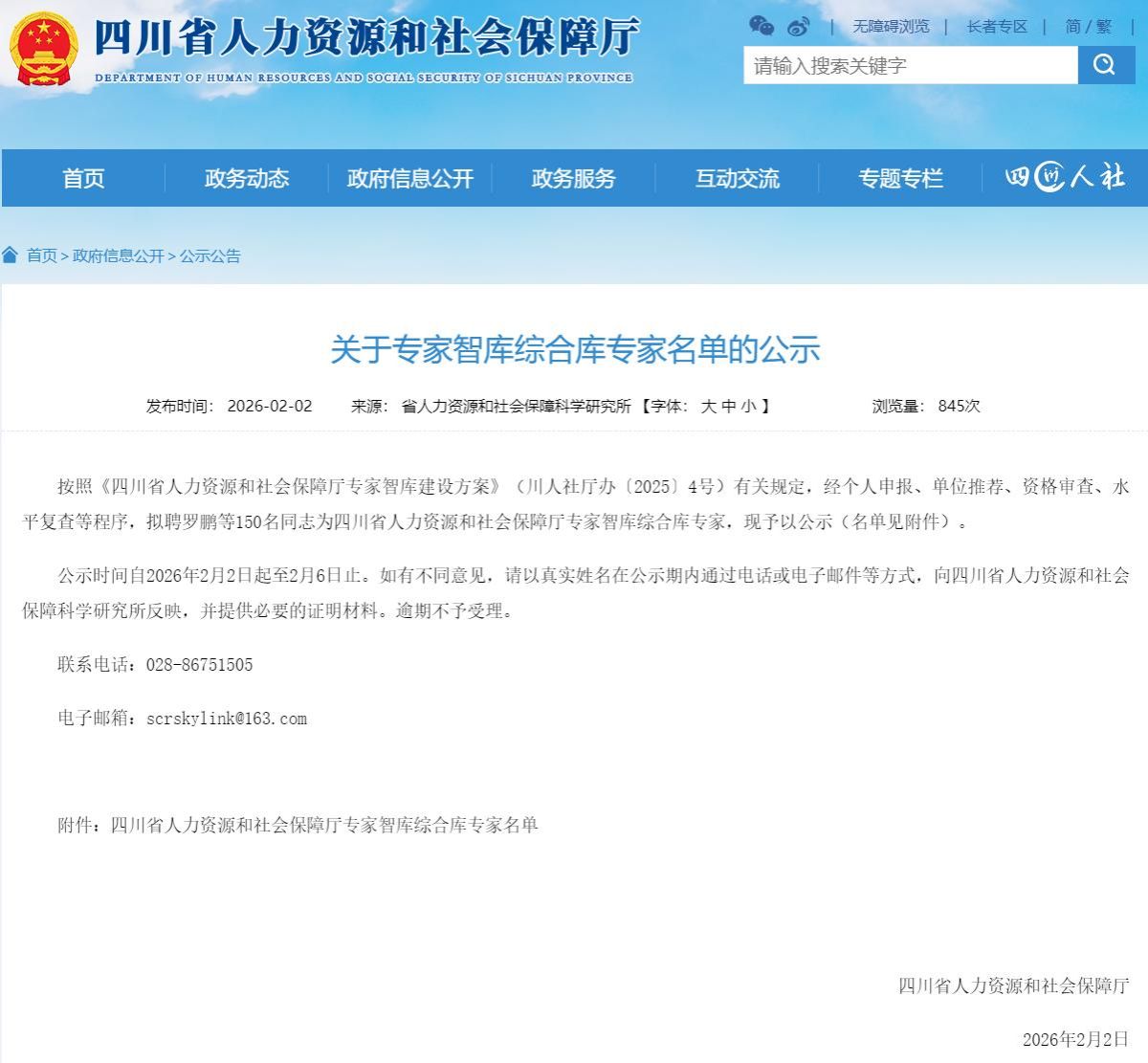Open 互动交流 navigation item
This screenshot has width=1148, height=1063.
coord(738,178)
